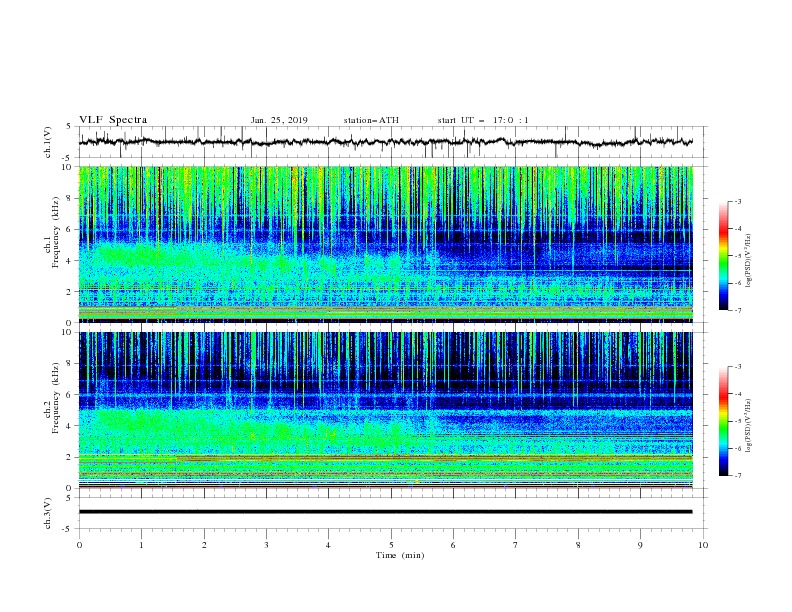Click the "ch.3(V)" waveform axis label
The height and width of the screenshot is (612, 792).
coord(48,513)
